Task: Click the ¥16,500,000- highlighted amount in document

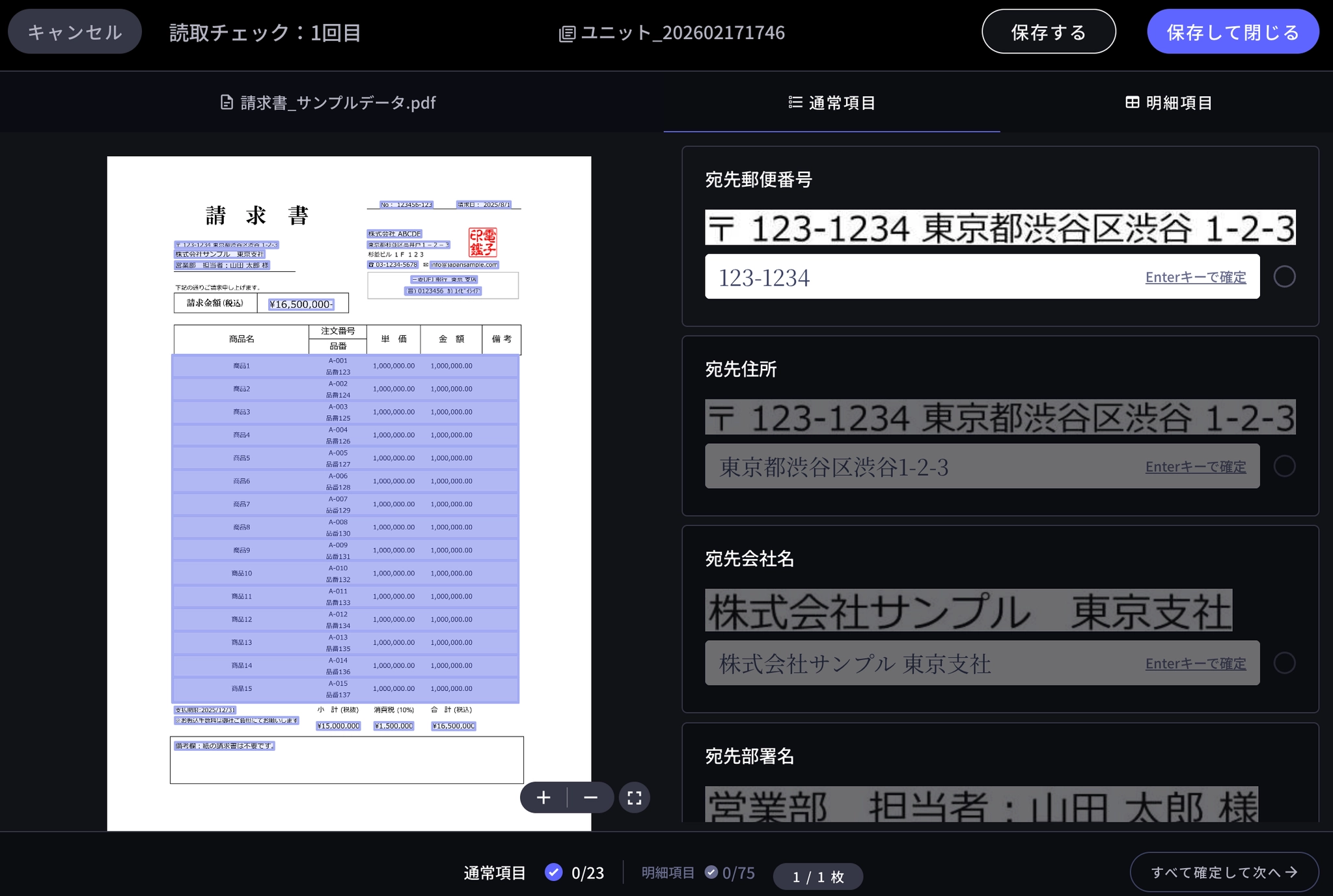Action: (301, 304)
